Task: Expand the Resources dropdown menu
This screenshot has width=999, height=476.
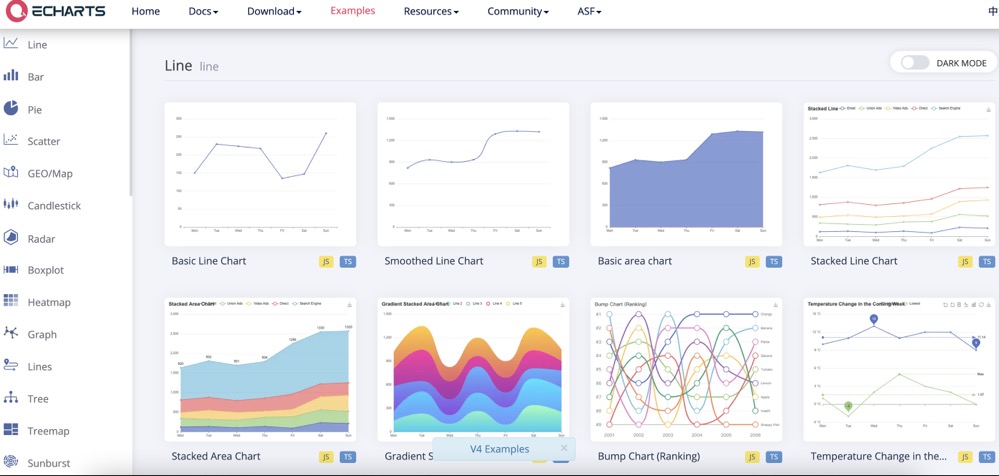Action: (x=431, y=12)
